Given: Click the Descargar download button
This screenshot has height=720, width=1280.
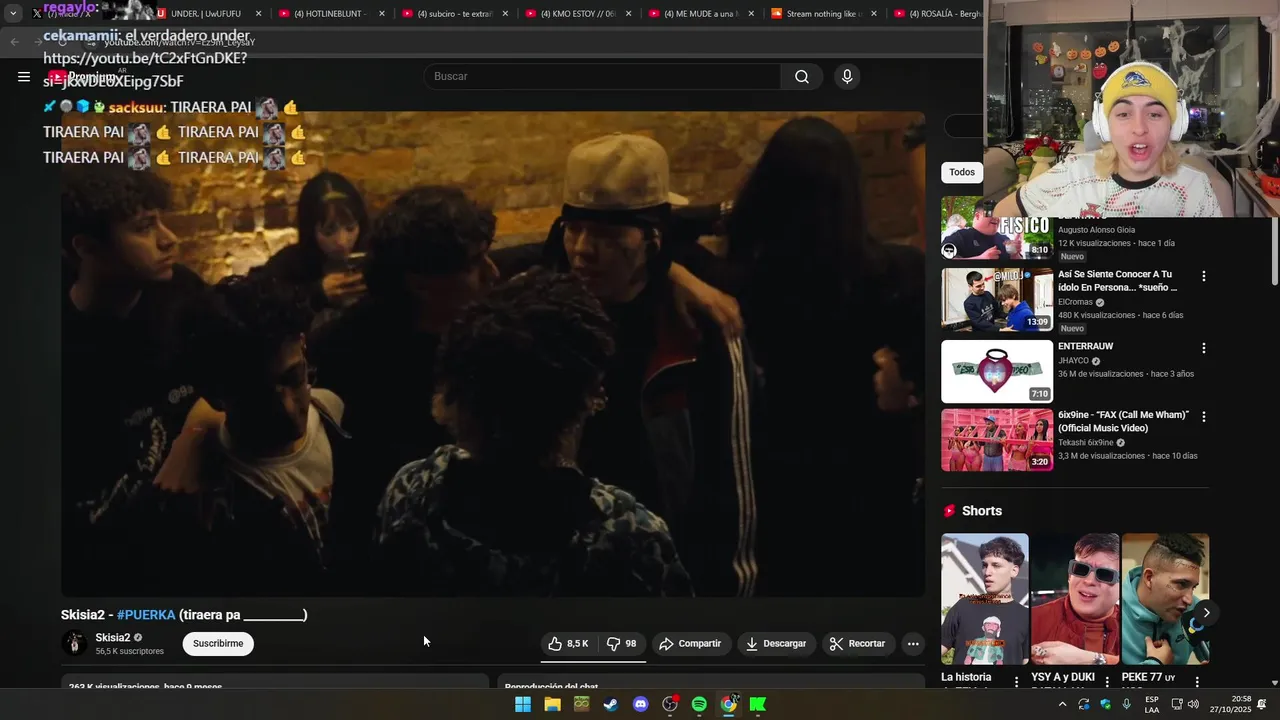Looking at the screenshot, I should point(776,644).
